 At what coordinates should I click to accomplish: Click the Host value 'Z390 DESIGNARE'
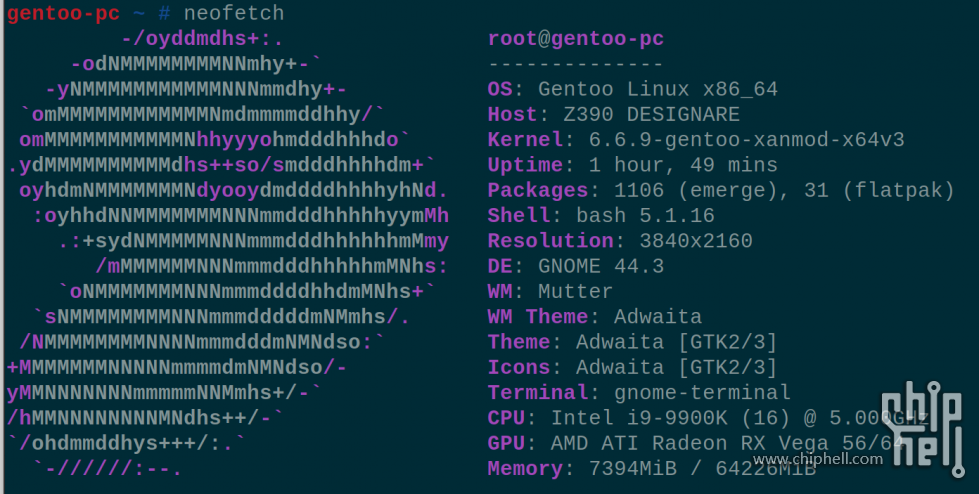pyautogui.click(x=651, y=114)
